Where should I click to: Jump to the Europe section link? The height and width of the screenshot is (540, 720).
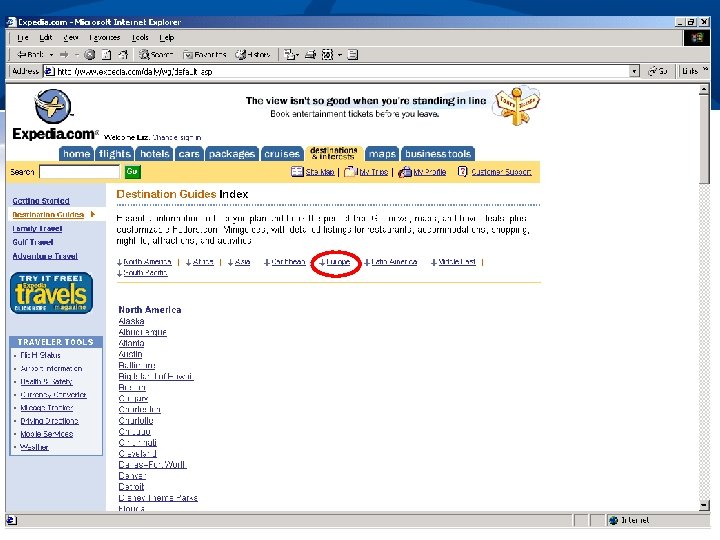338,262
